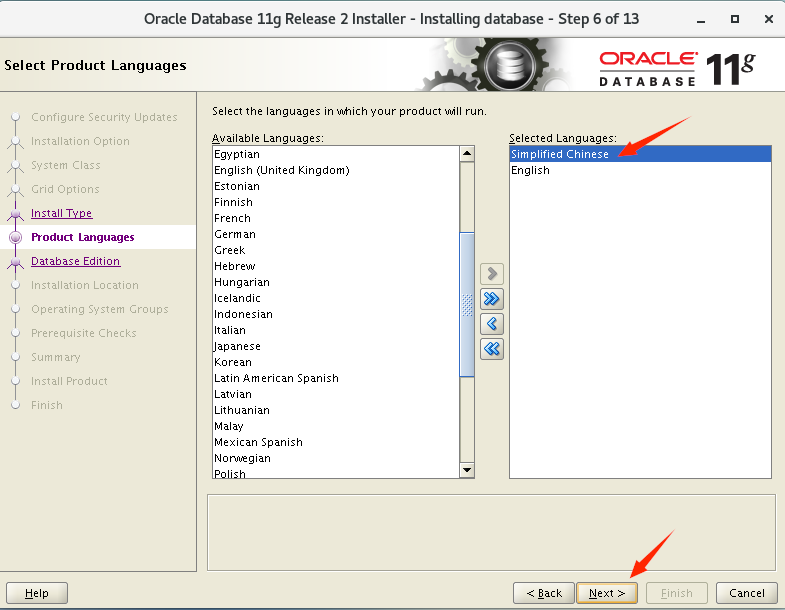Select Estonian in Available Languages
This screenshot has height=610, width=785.
click(336, 186)
